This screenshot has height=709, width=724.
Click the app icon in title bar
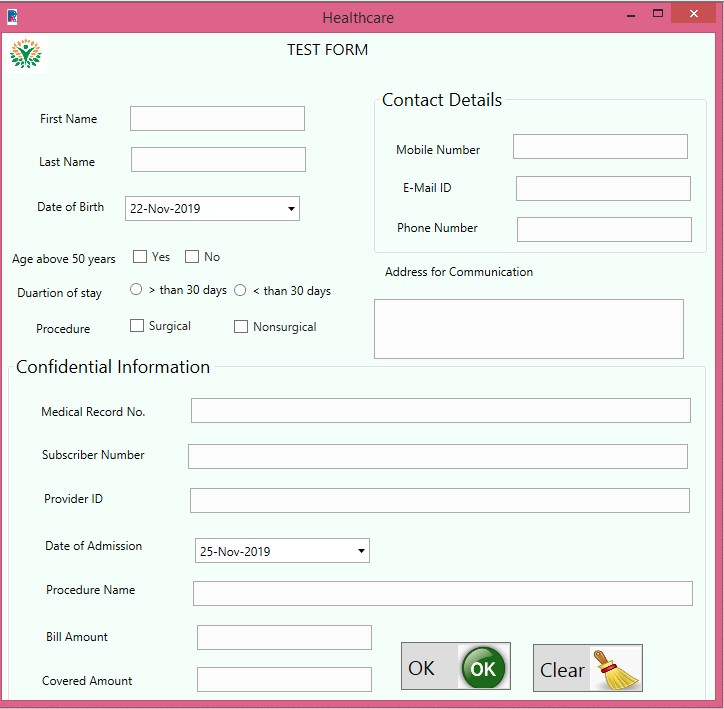11,17
